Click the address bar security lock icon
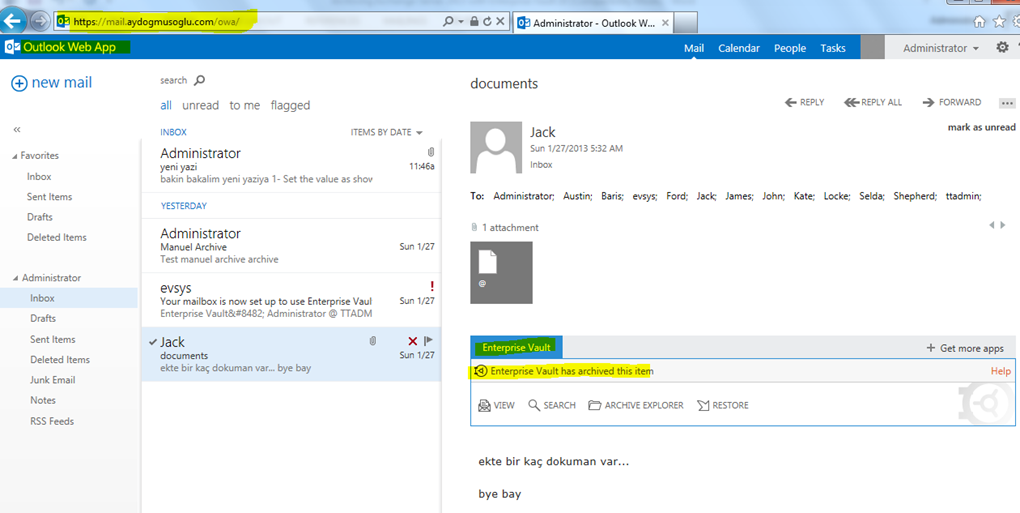Viewport: 1020px width, 513px height. (x=474, y=21)
